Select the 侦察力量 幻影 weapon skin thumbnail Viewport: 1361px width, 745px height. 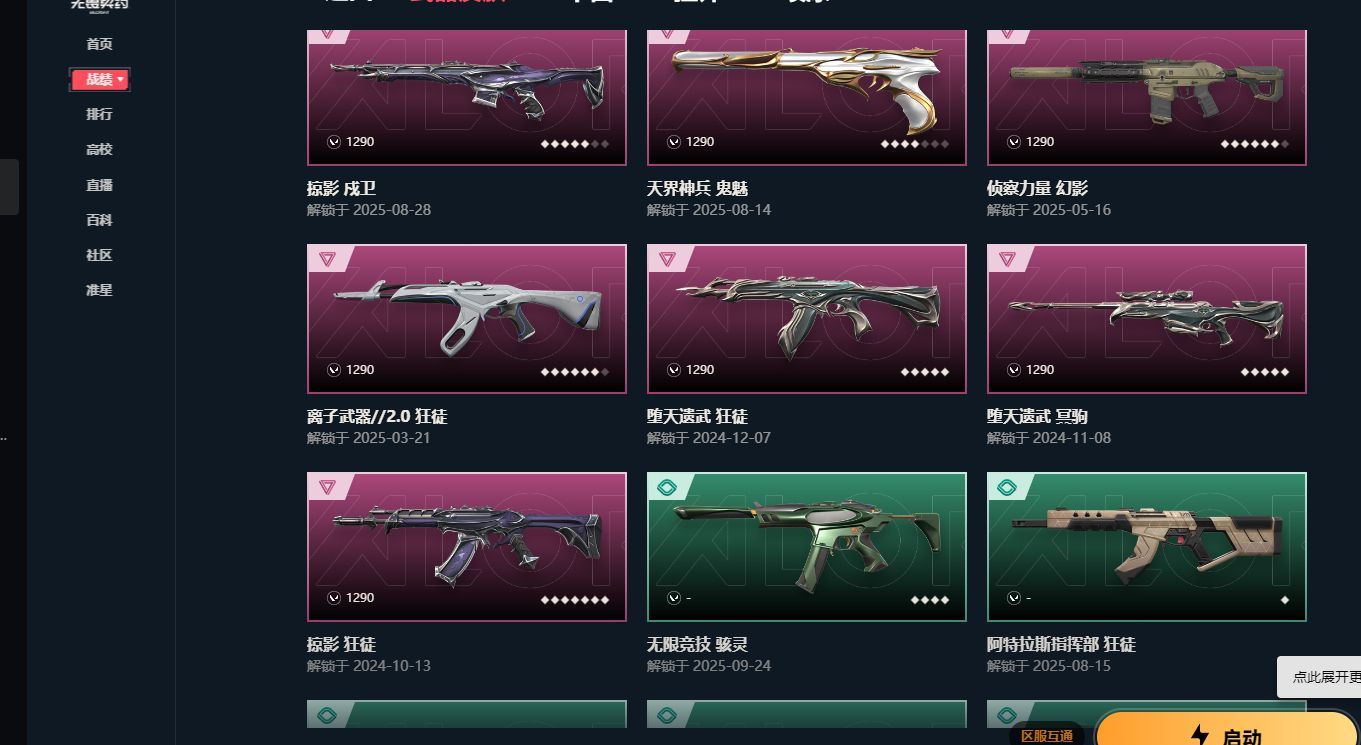pos(1147,97)
